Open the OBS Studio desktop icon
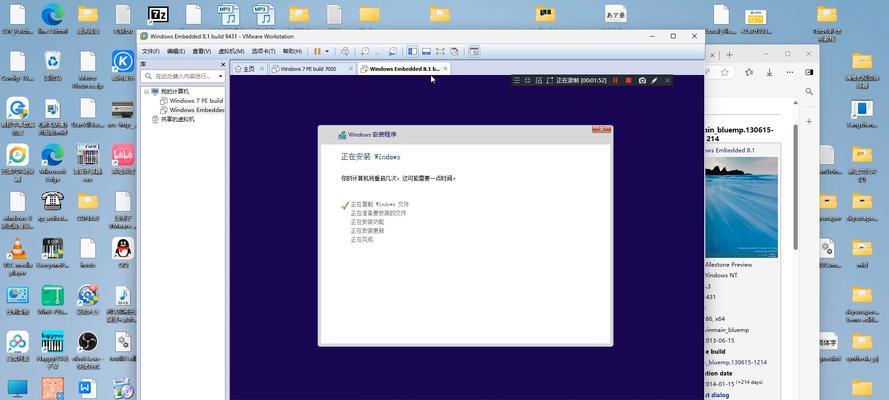Image resolution: width=889 pixels, height=400 pixels. [x=87, y=346]
